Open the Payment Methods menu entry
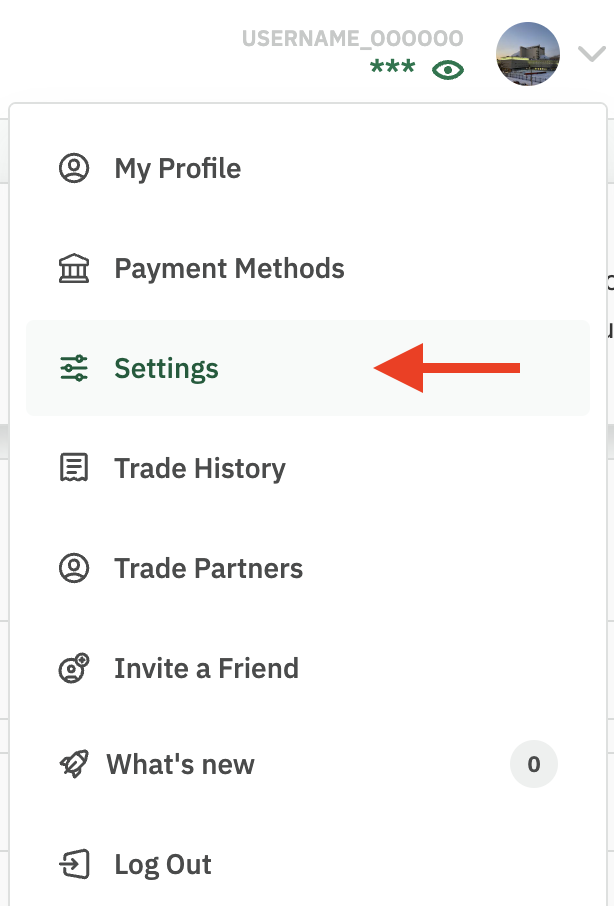Viewport: 614px width, 906px height. pos(308,268)
